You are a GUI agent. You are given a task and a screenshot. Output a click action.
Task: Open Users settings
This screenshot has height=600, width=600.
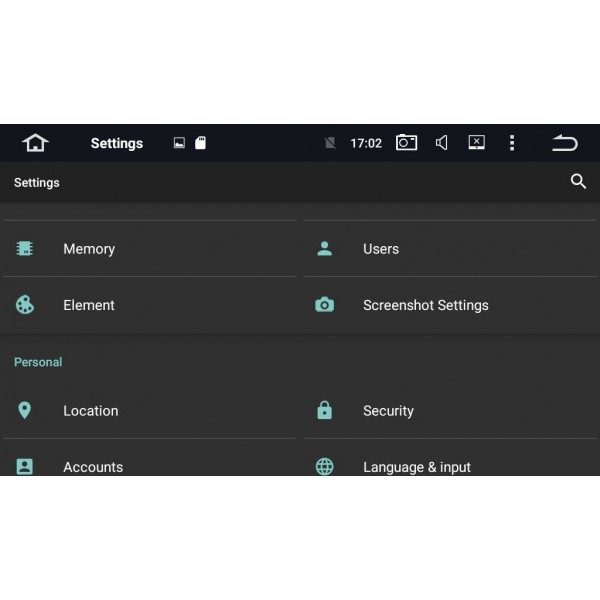tap(380, 249)
